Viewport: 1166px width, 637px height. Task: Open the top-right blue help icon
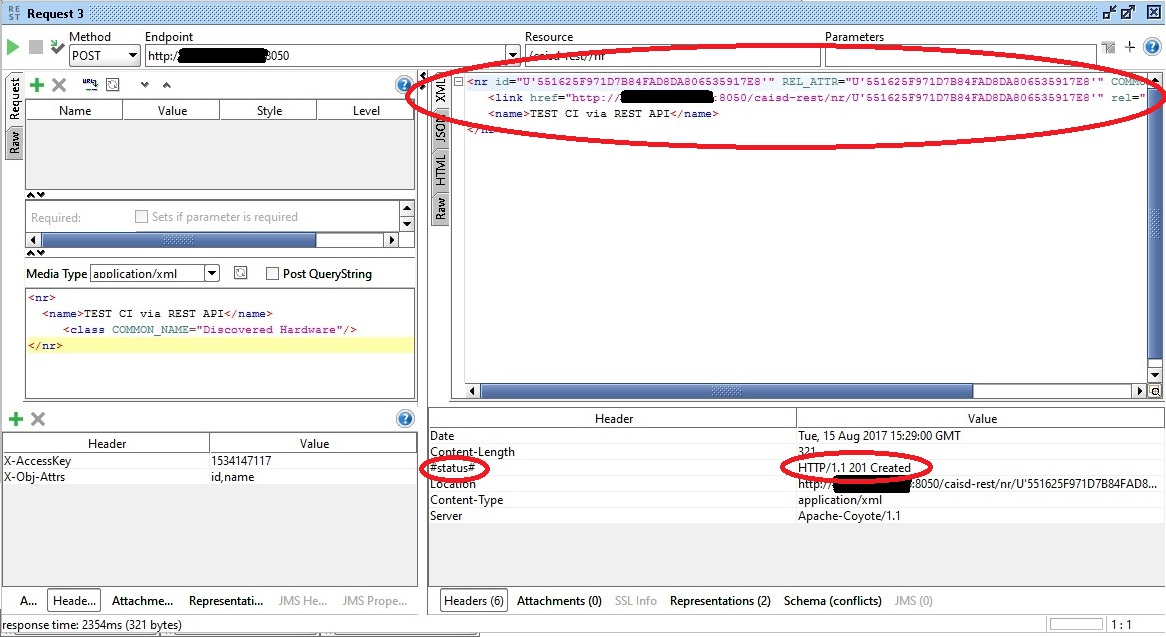click(x=1152, y=47)
